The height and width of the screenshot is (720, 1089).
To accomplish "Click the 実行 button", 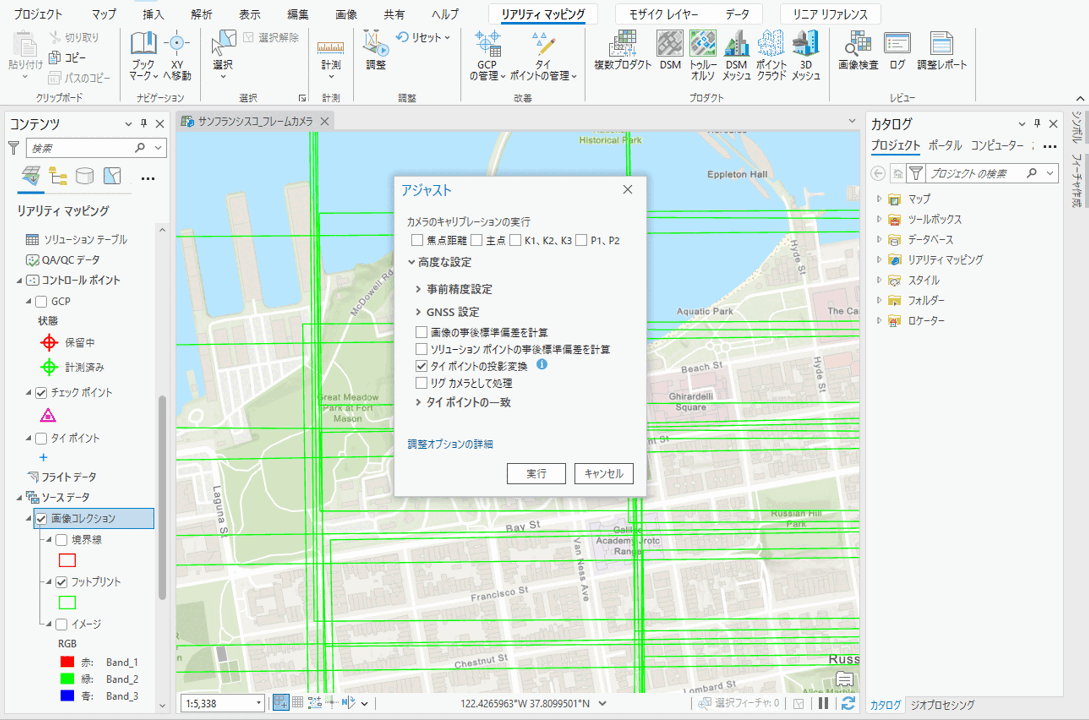I will point(536,474).
